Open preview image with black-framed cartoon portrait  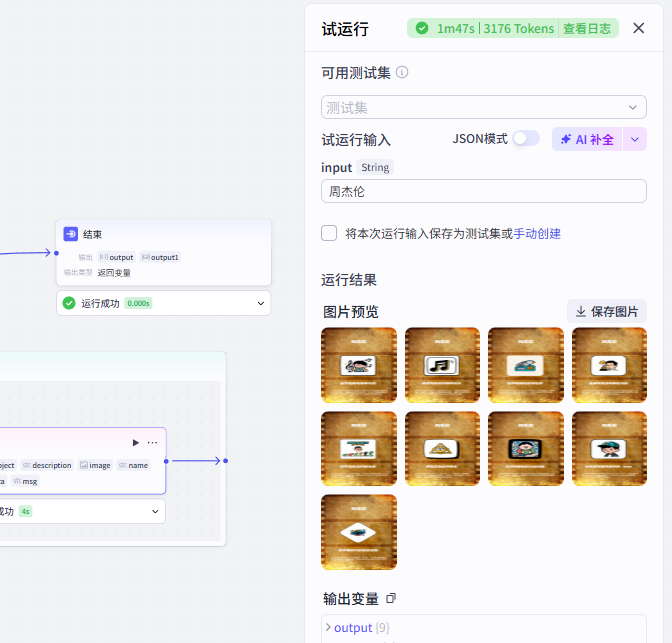(x=526, y=448)
